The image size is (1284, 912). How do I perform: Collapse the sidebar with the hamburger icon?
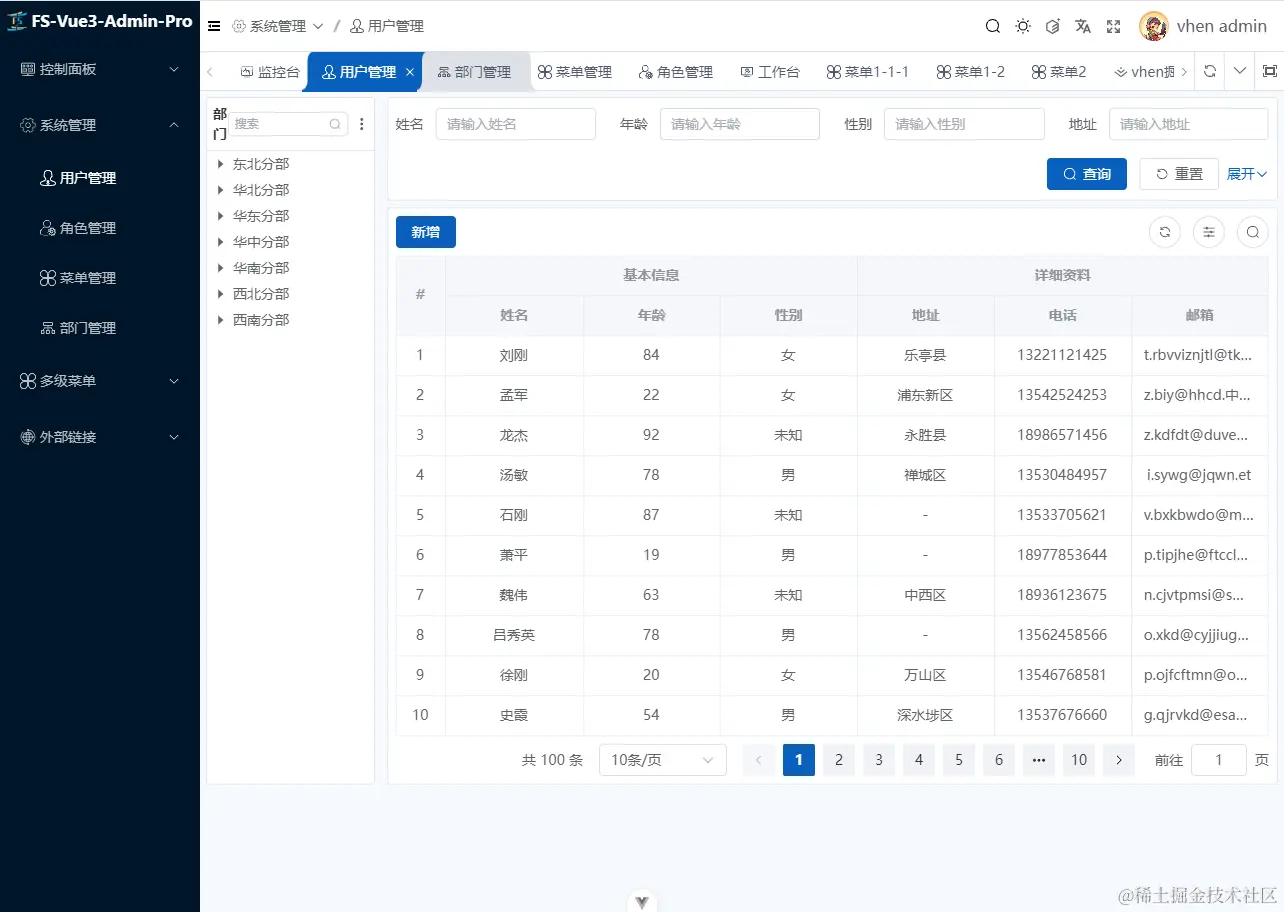214,26
